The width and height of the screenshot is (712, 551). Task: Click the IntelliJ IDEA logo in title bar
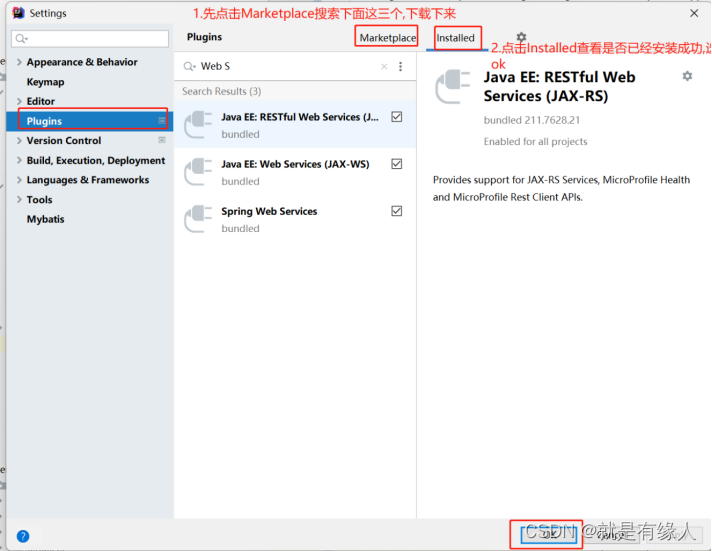[19, 13]
